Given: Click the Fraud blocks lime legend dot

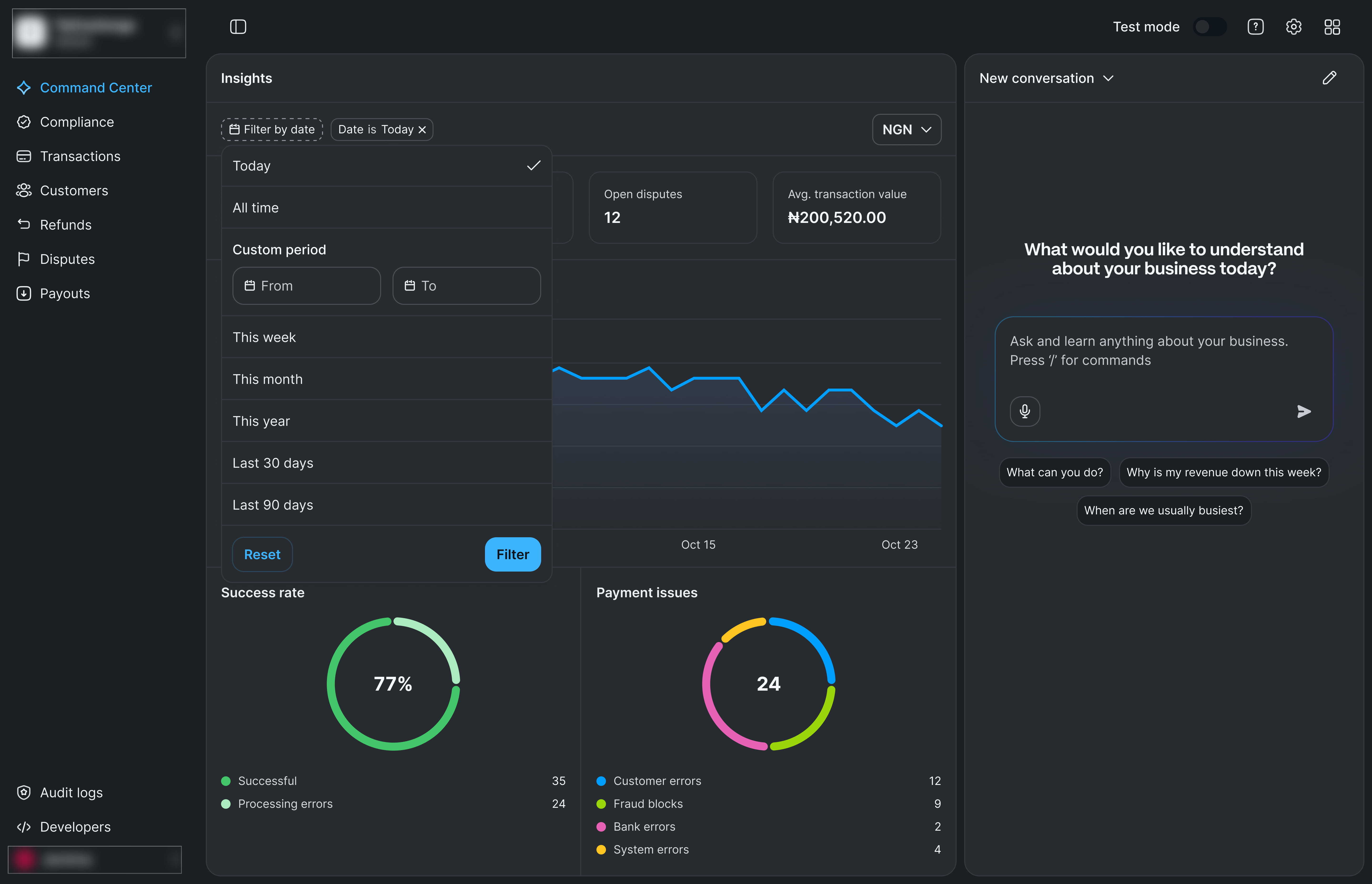Looking at the screenshot, I should 601,804.
